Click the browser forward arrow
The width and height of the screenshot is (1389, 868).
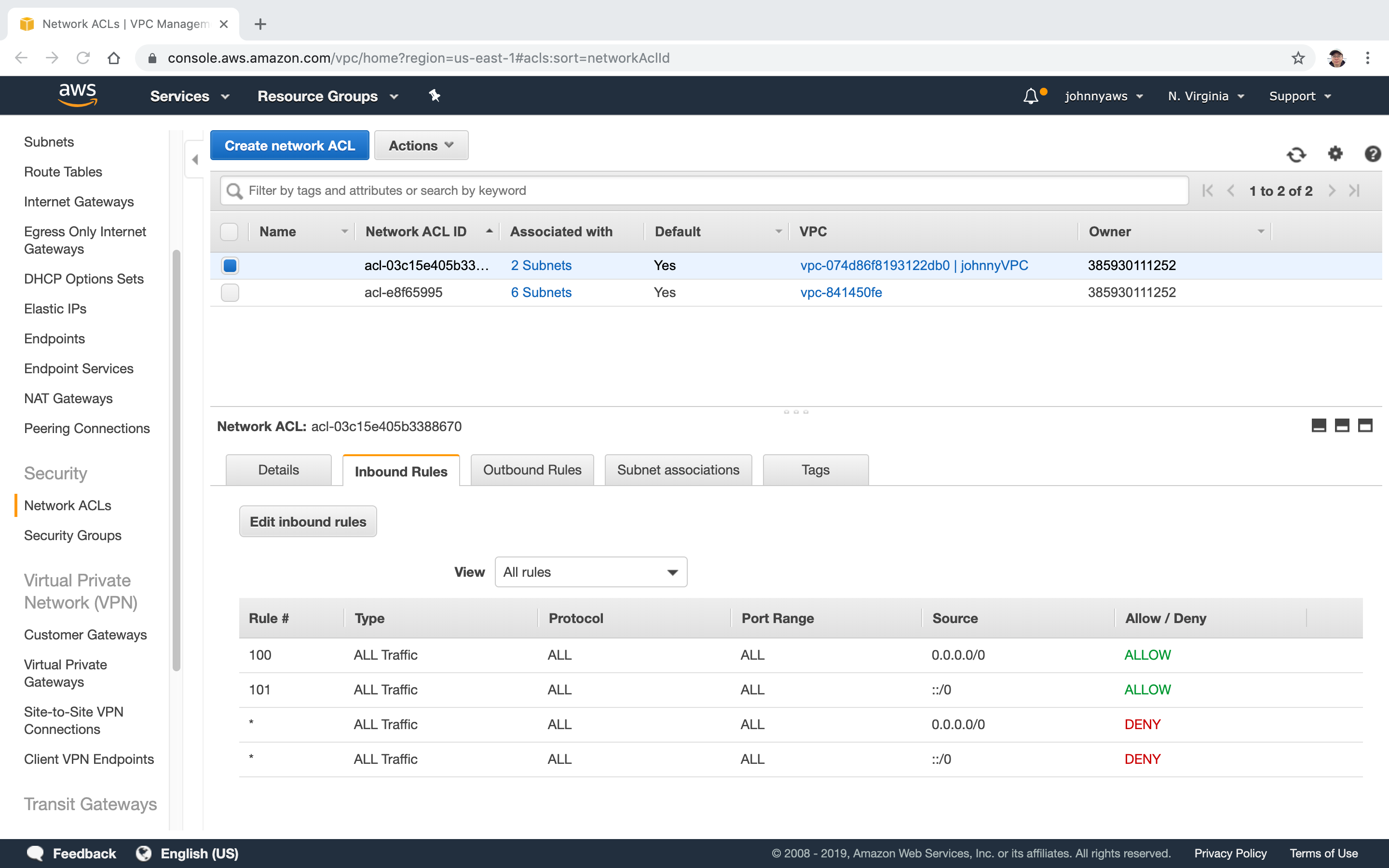pos(52,58)
